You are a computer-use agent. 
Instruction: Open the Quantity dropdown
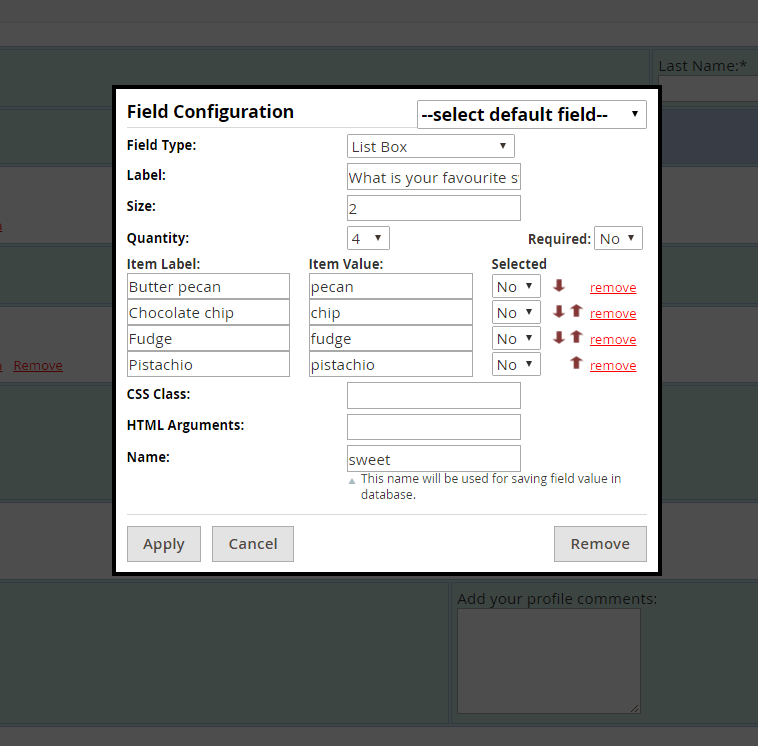point(368,238)
